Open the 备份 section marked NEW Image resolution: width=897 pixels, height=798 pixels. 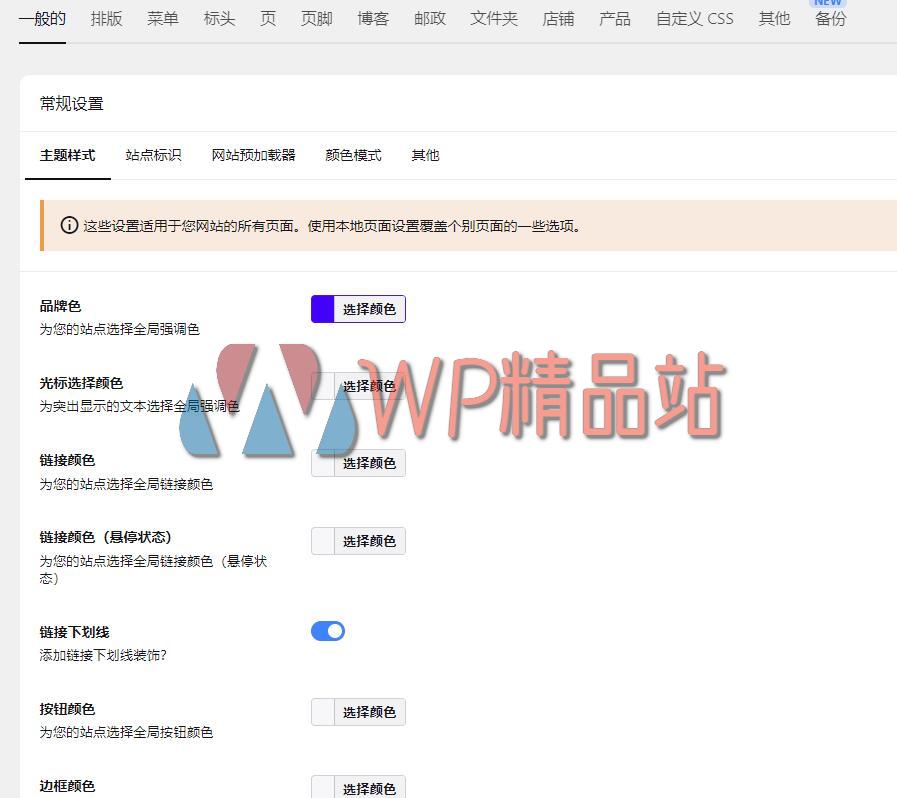pos(830,19)
